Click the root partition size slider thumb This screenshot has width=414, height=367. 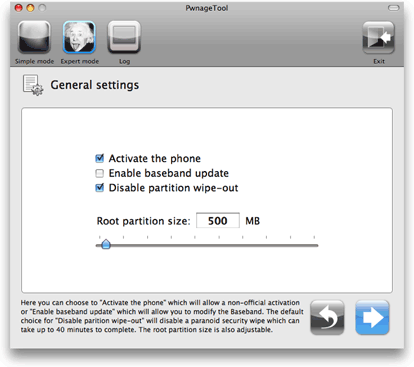(106, 244)
